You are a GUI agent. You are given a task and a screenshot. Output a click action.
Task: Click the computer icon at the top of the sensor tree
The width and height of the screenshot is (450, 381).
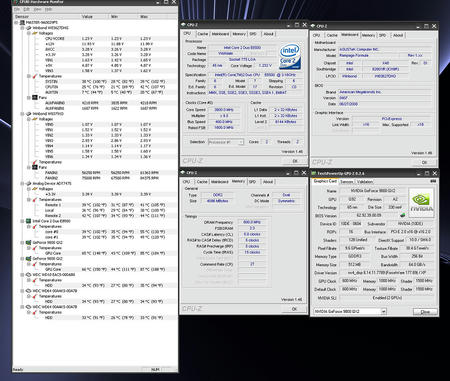[x=22, y=23]
